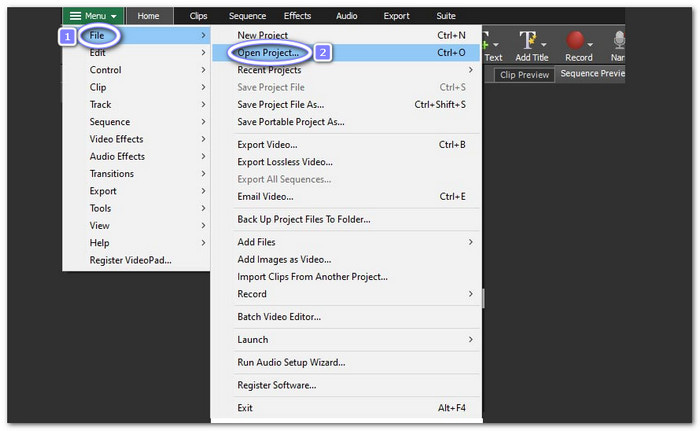
Task: Open the Tools submenu
Action: 136,209
